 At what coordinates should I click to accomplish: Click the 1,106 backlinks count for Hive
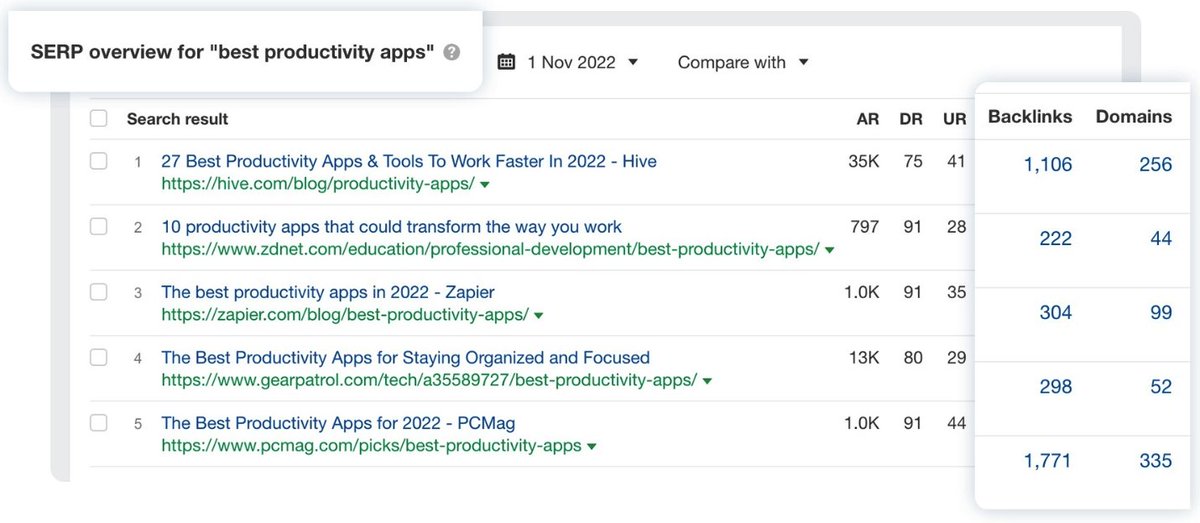point(1047,165)
